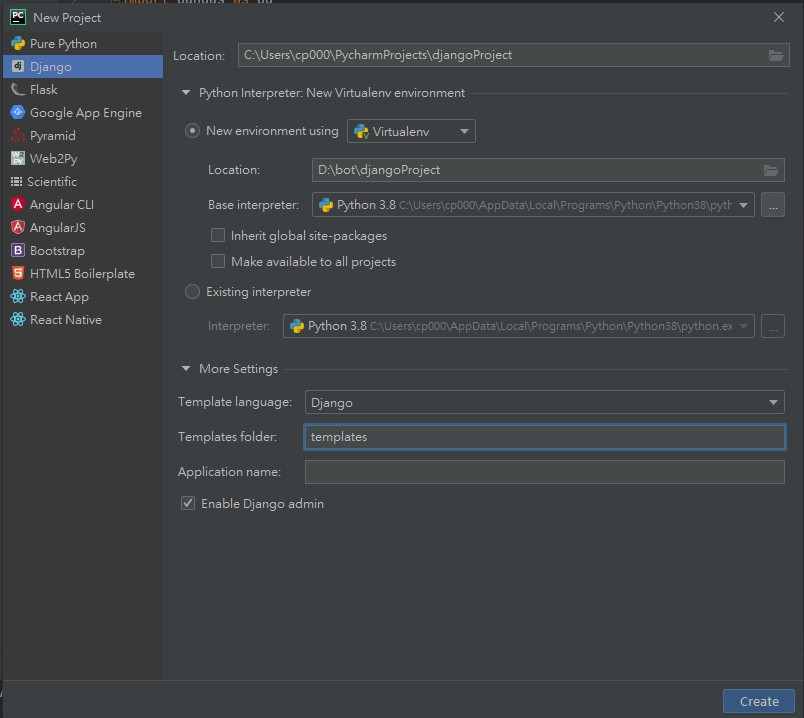Image resolution: width=804 pixels, height=718 pixels.
Task: Enable Inherit global site-packages checkbox
Action: coord(218,235)
